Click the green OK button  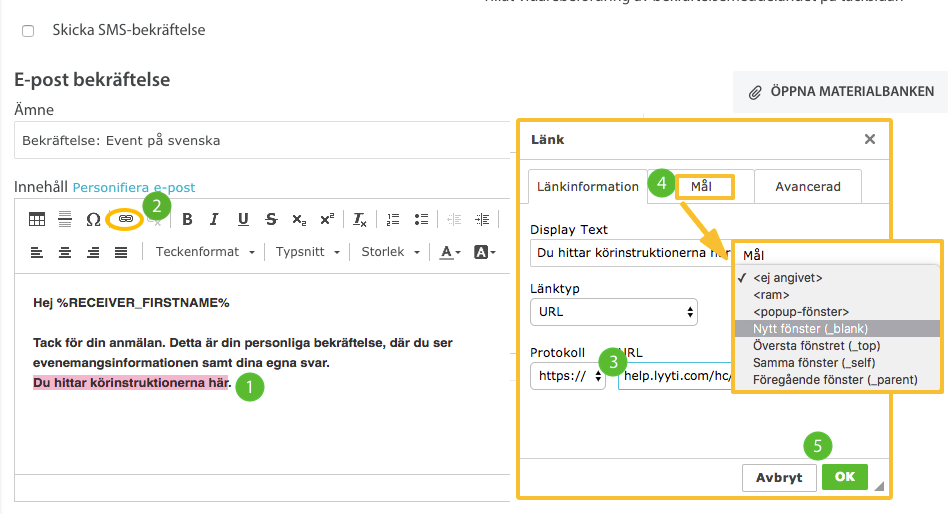[x=844, y=477]
